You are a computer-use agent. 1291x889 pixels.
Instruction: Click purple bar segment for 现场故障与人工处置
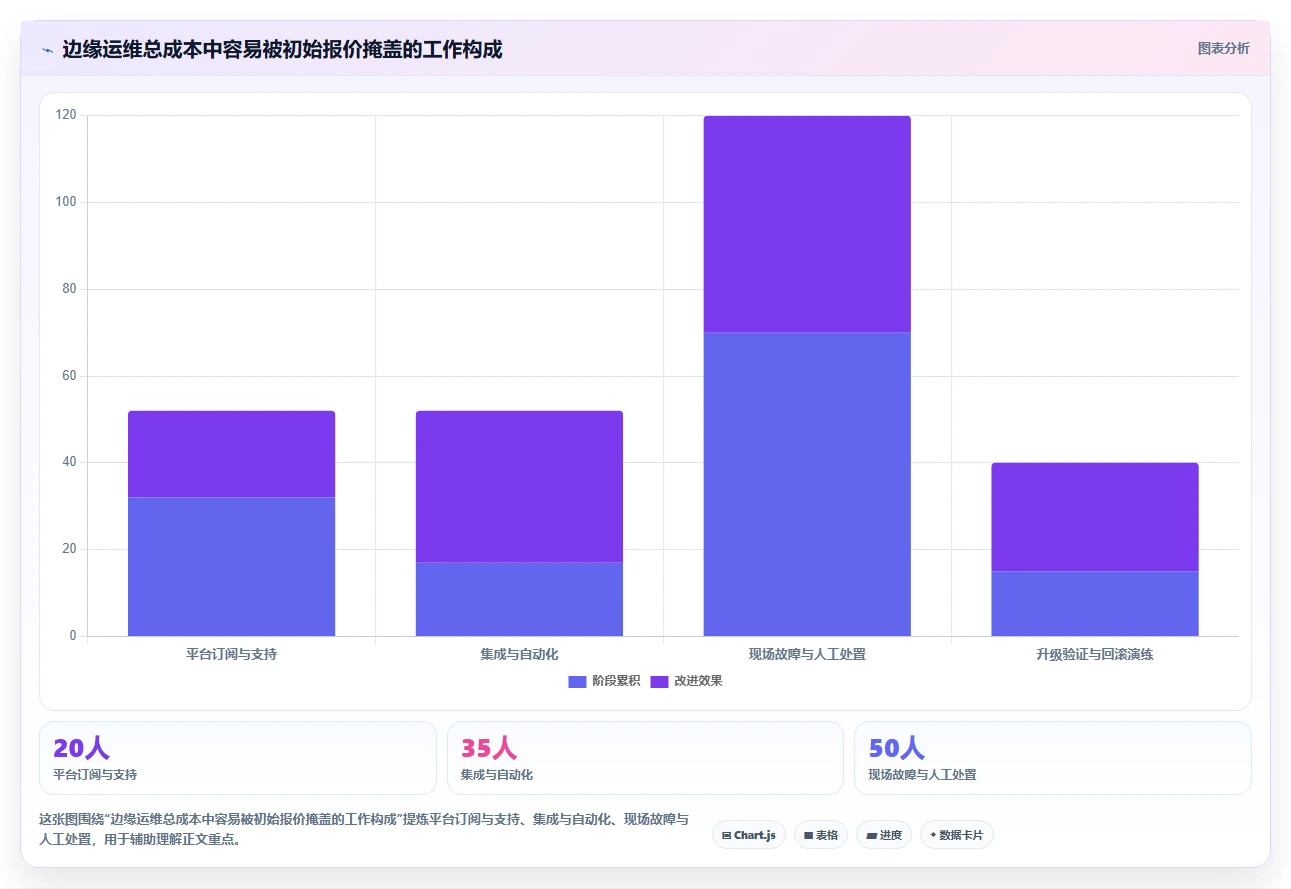coord(807,224)
